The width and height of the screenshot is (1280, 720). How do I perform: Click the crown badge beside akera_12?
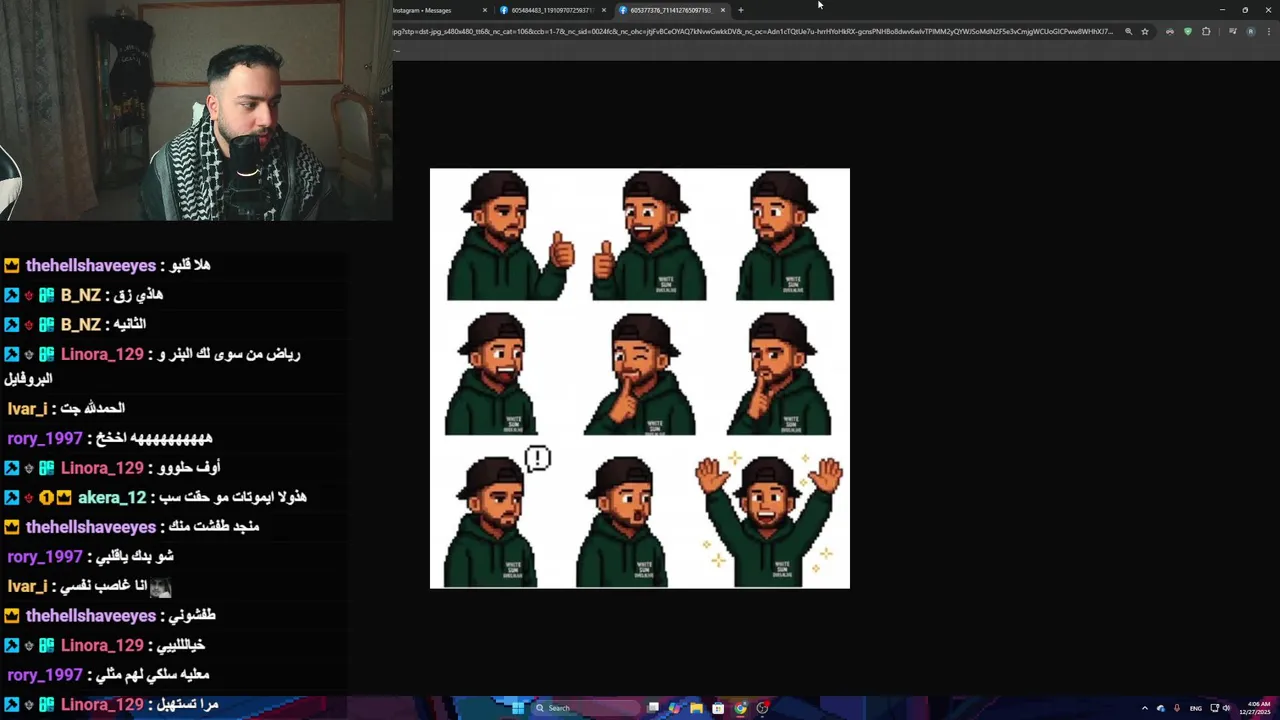tap(64, 497)
